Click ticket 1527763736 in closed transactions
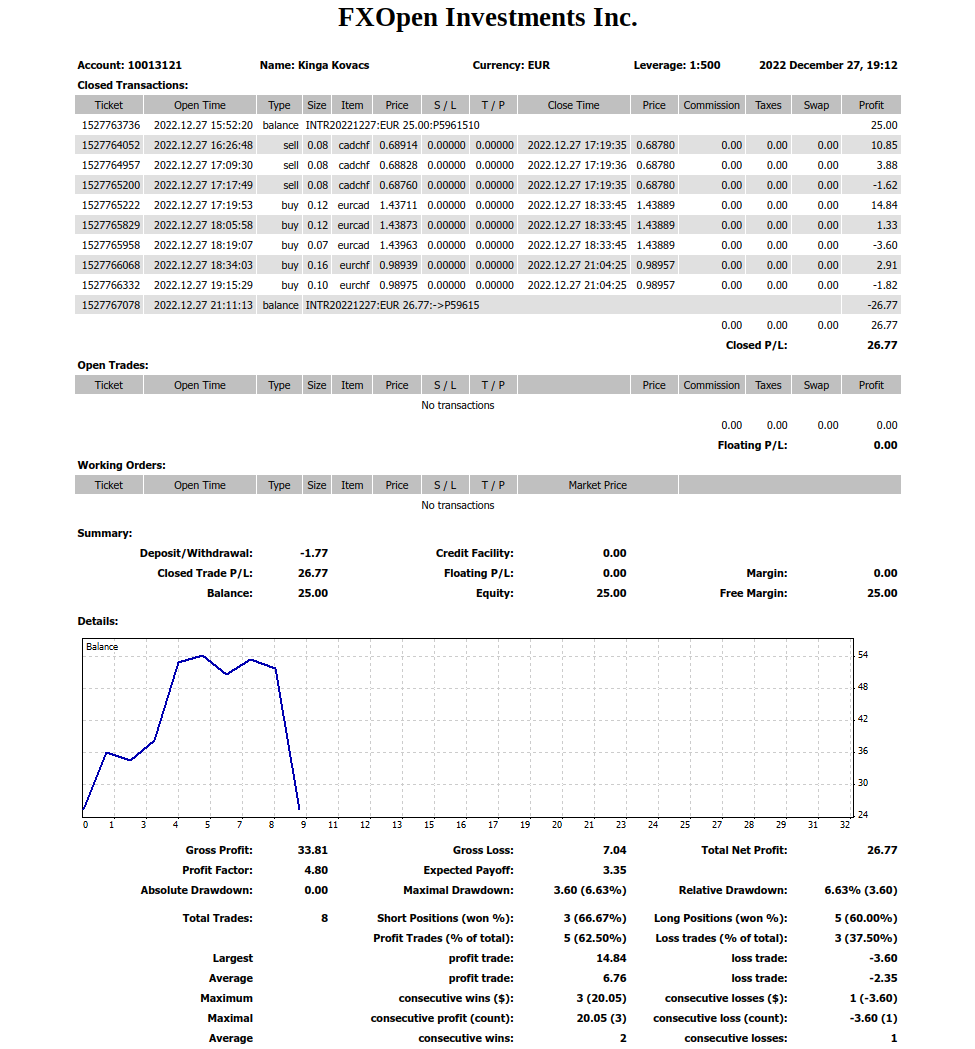This screenshot has width=975, height=1049. (111, 125)
